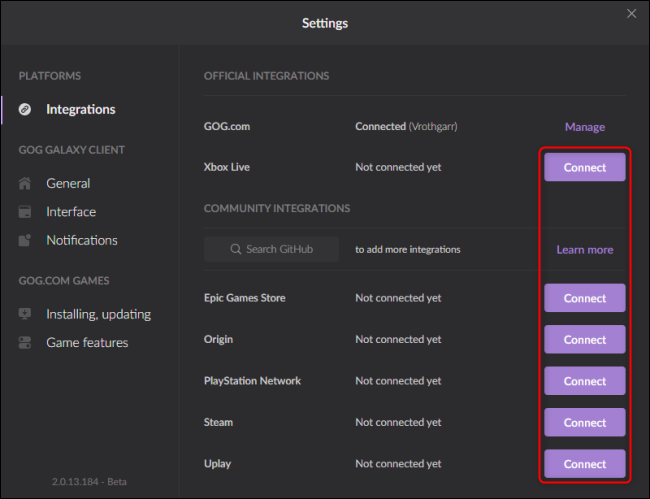This screenshot has width=650, height=499.
Task: Click the Integrations icon in the sidebar
Action: [25, 110]
